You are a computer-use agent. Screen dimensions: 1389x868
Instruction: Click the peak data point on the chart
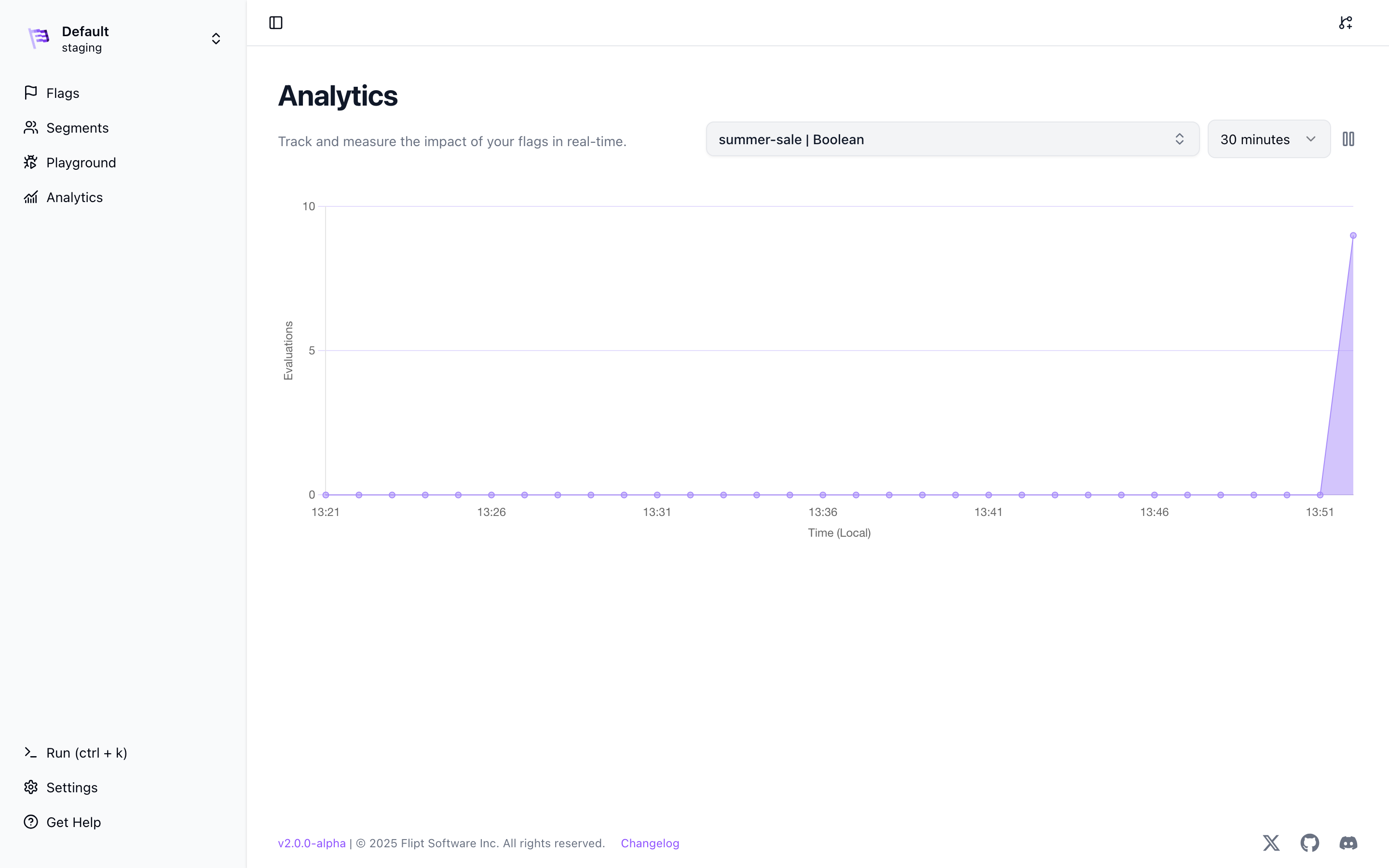(x=1353, y=235)
